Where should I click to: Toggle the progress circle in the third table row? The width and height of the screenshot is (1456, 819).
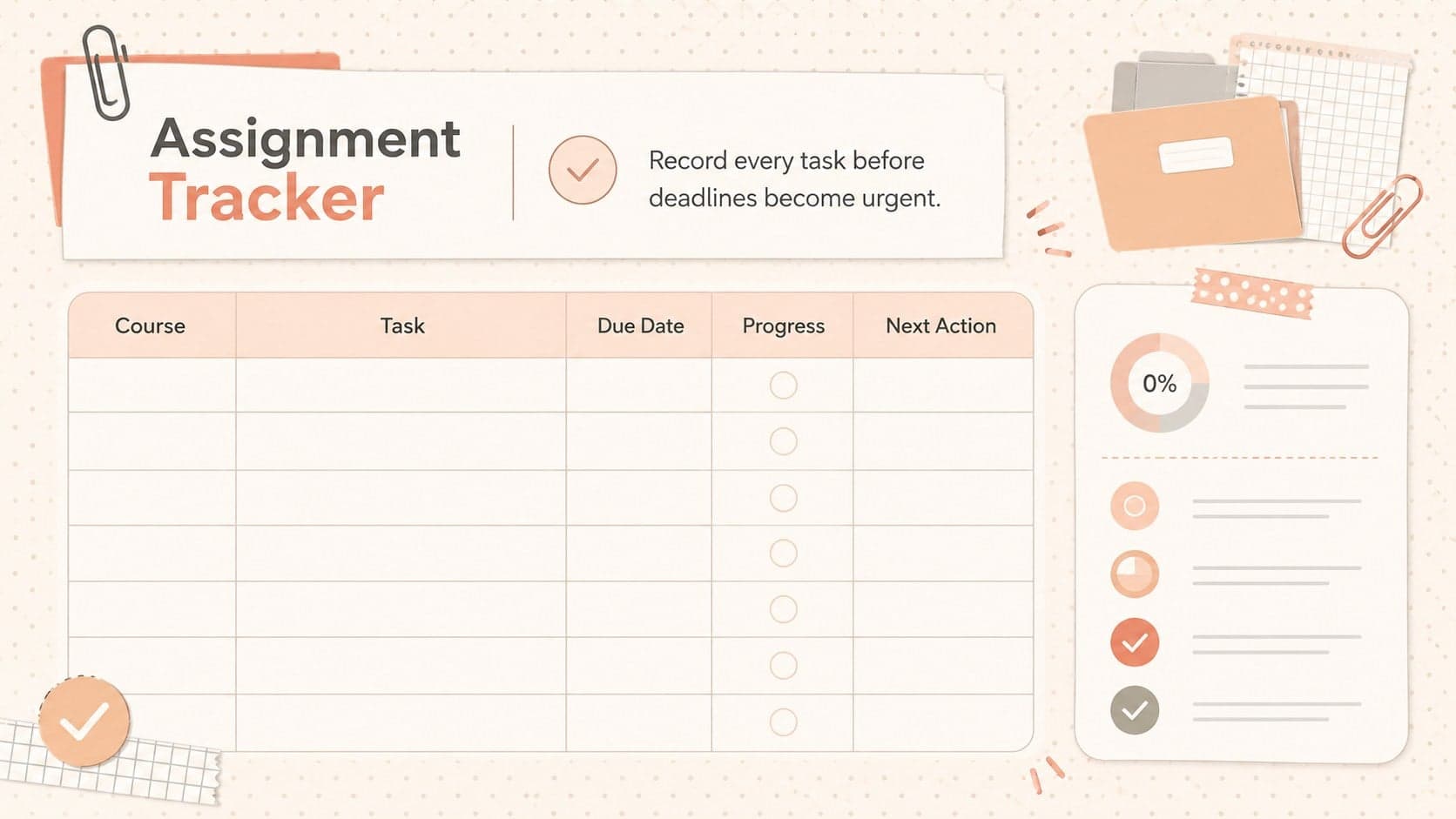point(784,498)
